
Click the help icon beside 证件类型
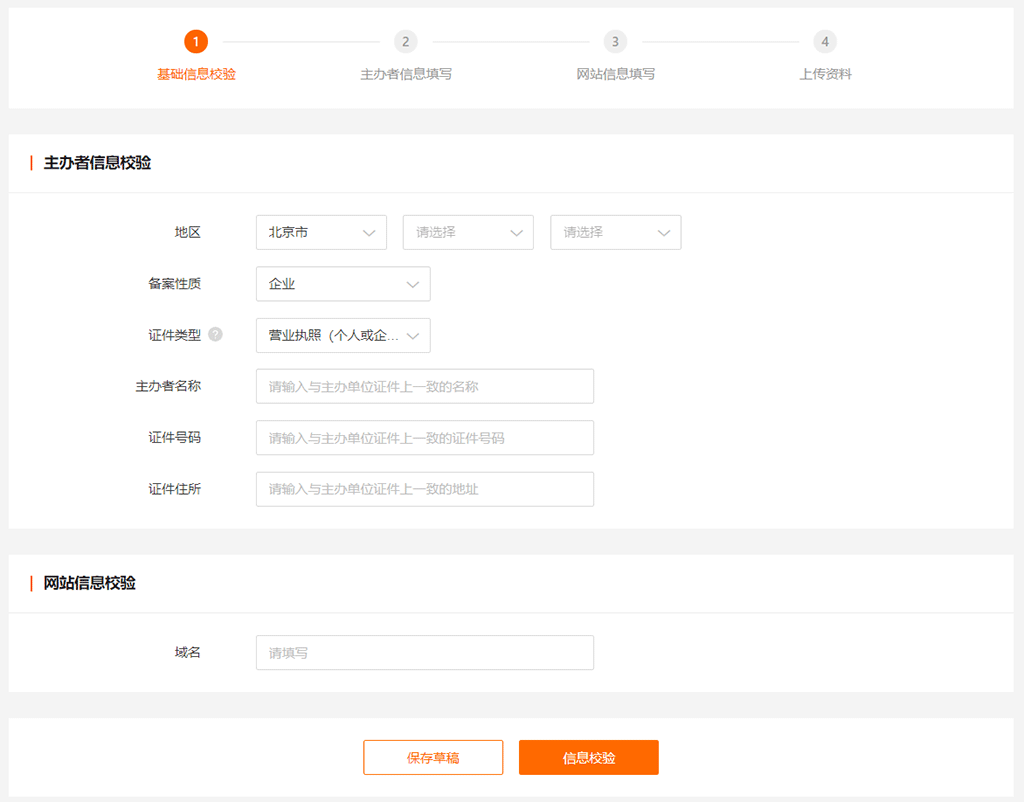(215, 335)
